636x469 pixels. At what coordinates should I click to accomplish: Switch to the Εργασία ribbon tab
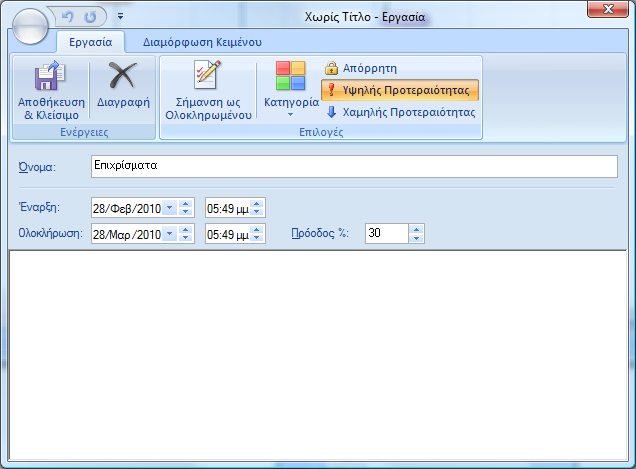pyautogui.click(x=90, y=42)
